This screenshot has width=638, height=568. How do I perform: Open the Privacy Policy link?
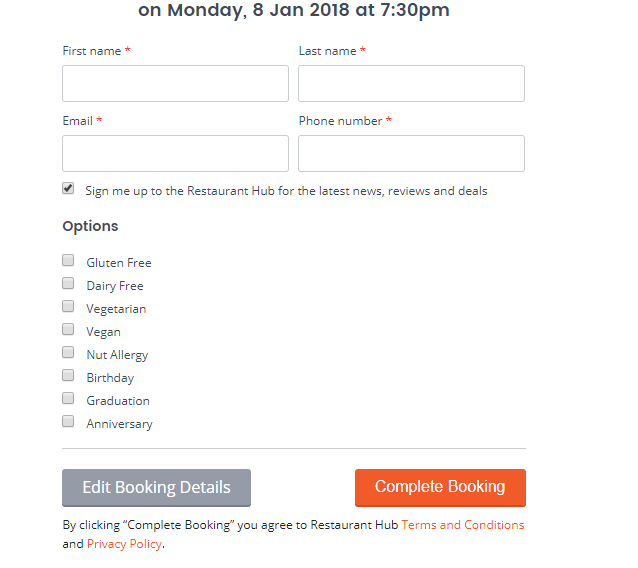pos(125,544)
